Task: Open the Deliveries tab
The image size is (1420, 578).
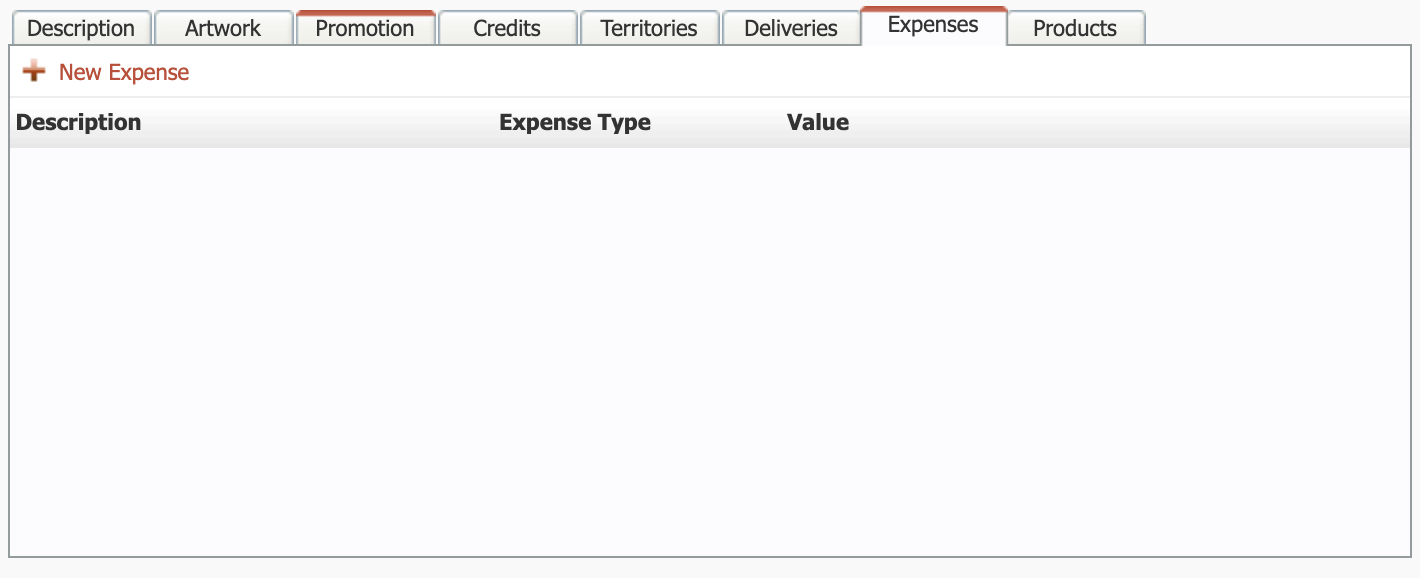Action: [791, 28]
